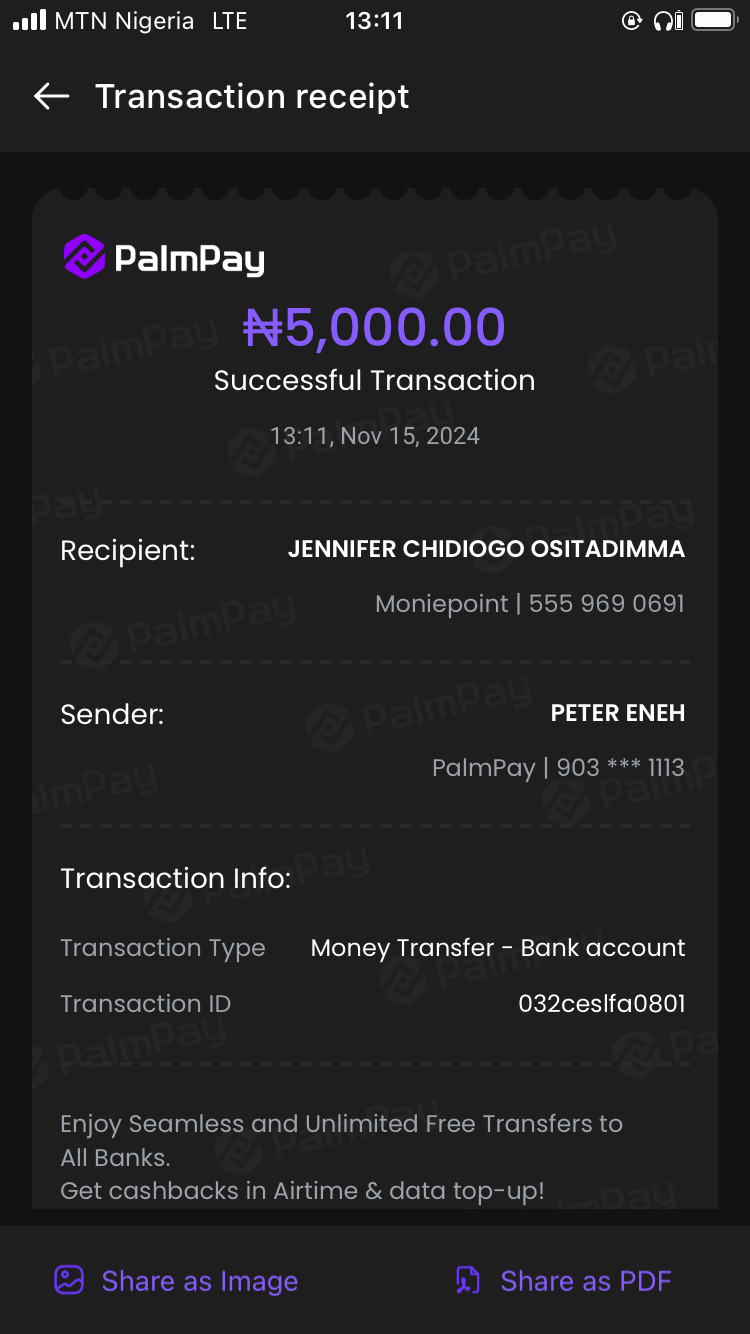Tap the back arrow icon
Viewport: 750px width, 1334px height.
click(x=51, y=96)
